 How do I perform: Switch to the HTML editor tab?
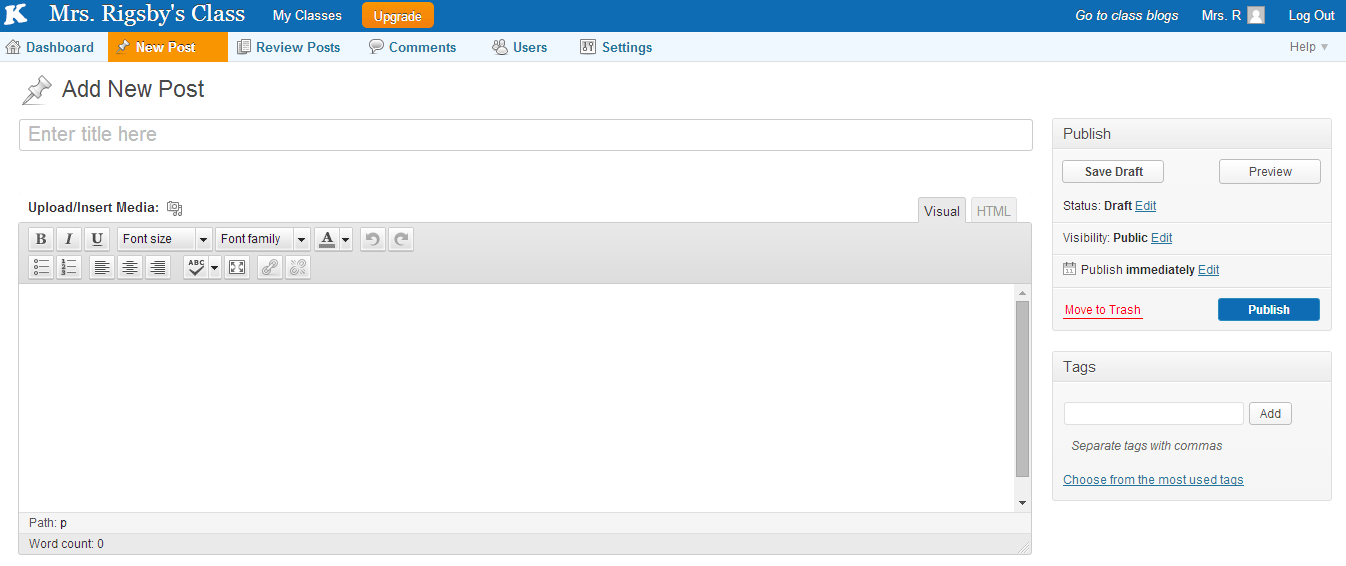(993, 211)
